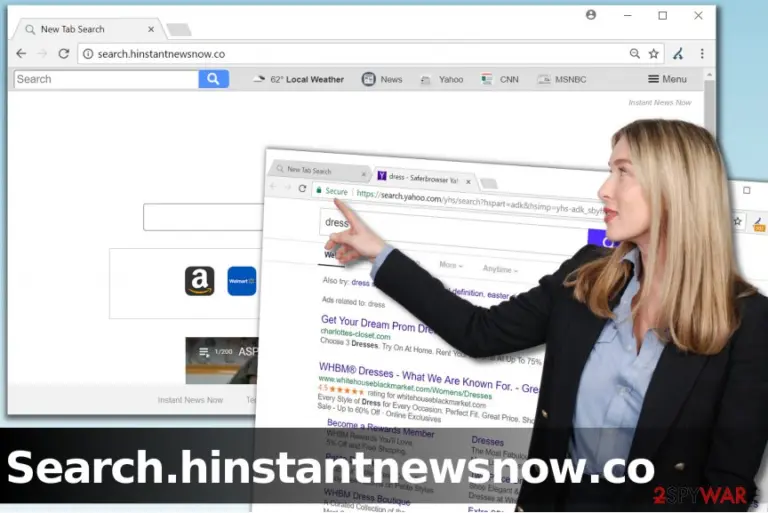
Task: Open the WHBM Dresses ad result
Action: coord(429,379)
